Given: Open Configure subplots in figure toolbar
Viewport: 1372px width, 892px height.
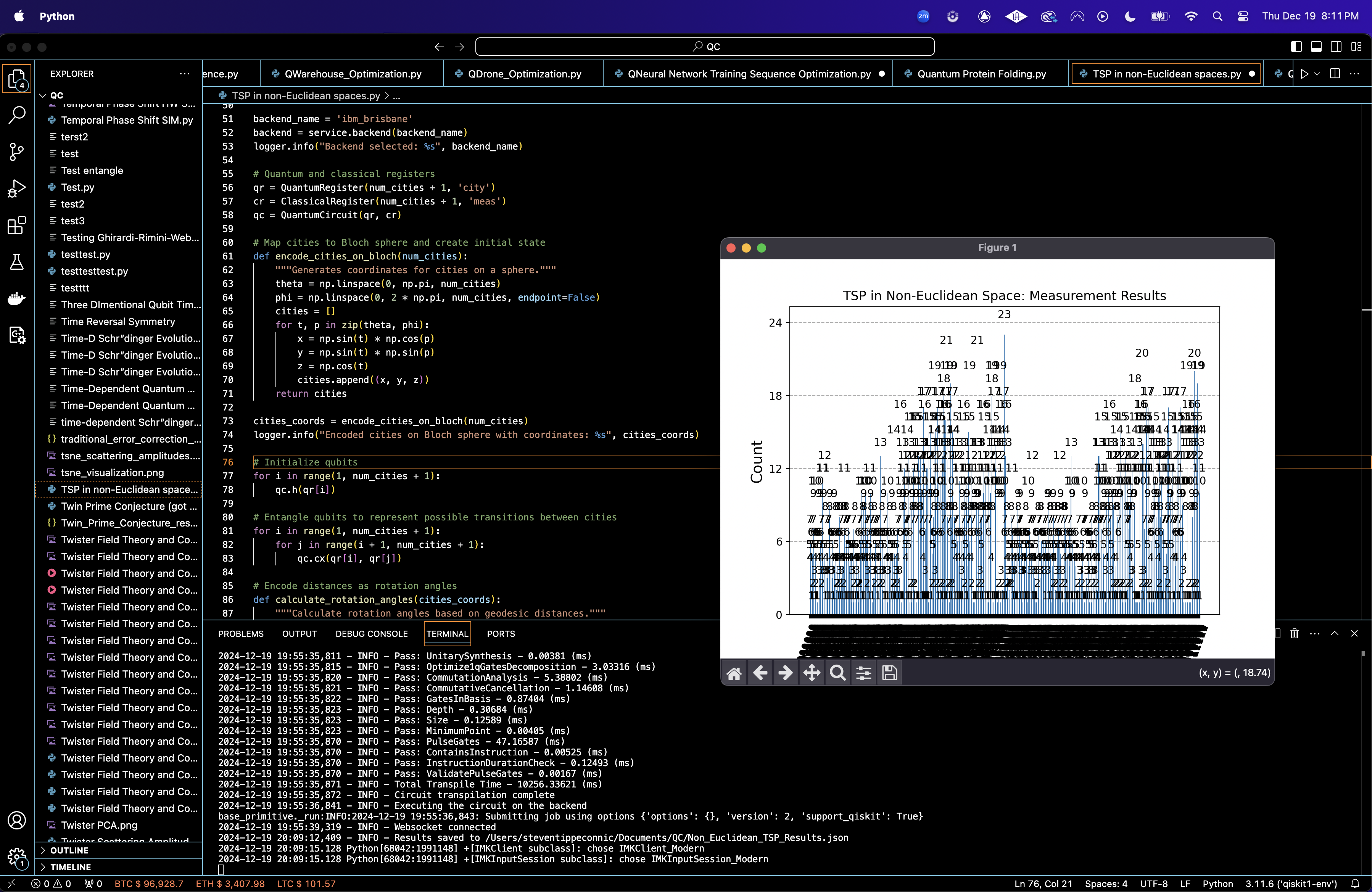Looking at the screenshot, I should coord(863,673).
